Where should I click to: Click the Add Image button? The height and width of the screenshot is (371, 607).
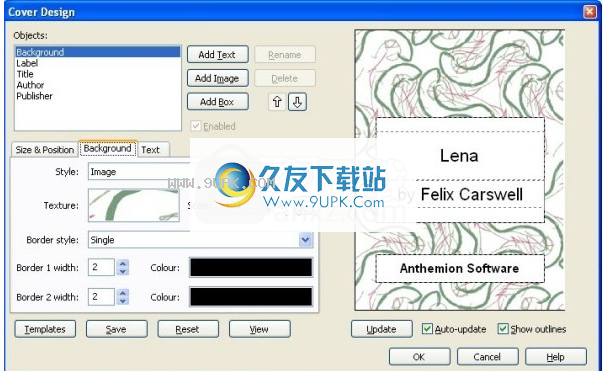tap(218, 78)
